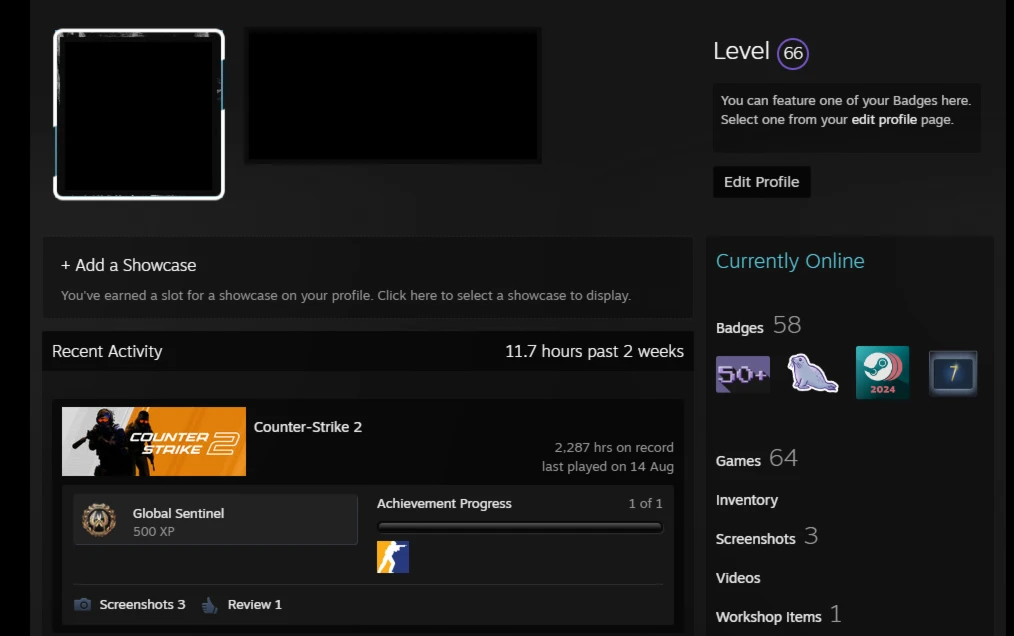Click the camera icon beside Screenshots 3
Screen dimensions: 1014x636
(x=82, y=604)
